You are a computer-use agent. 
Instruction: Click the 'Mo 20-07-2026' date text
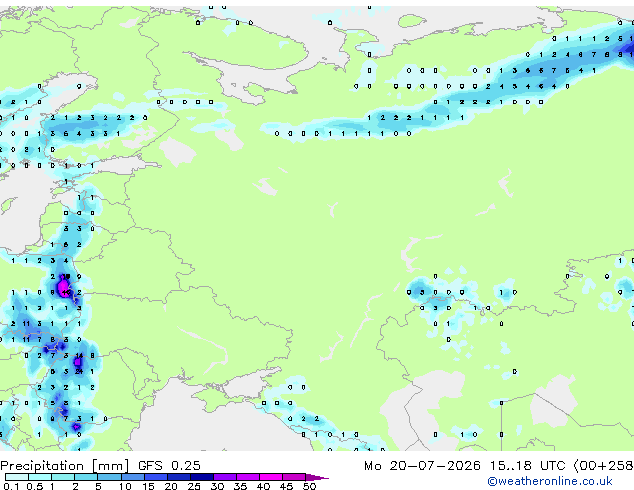pos(422,466)
